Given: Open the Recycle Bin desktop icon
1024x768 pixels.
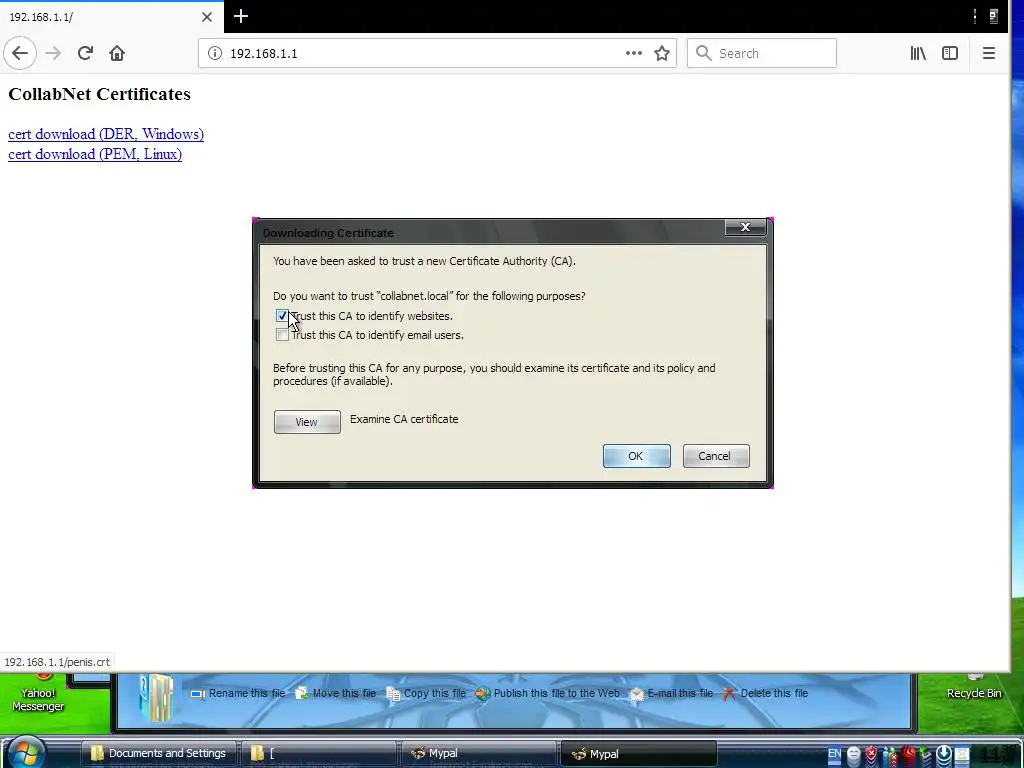Looking at the screenshot, I should pyautogui.click(x=974, y=688).
